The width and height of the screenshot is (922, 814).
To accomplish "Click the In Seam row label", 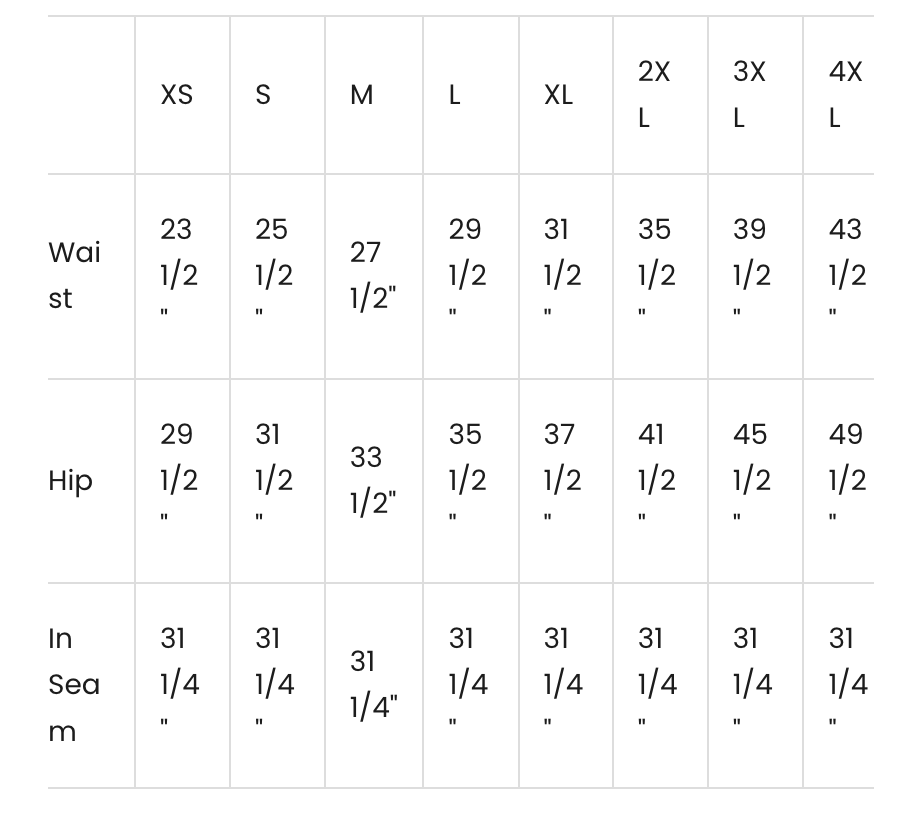I will pyautogui.click(x=74, y=685).
